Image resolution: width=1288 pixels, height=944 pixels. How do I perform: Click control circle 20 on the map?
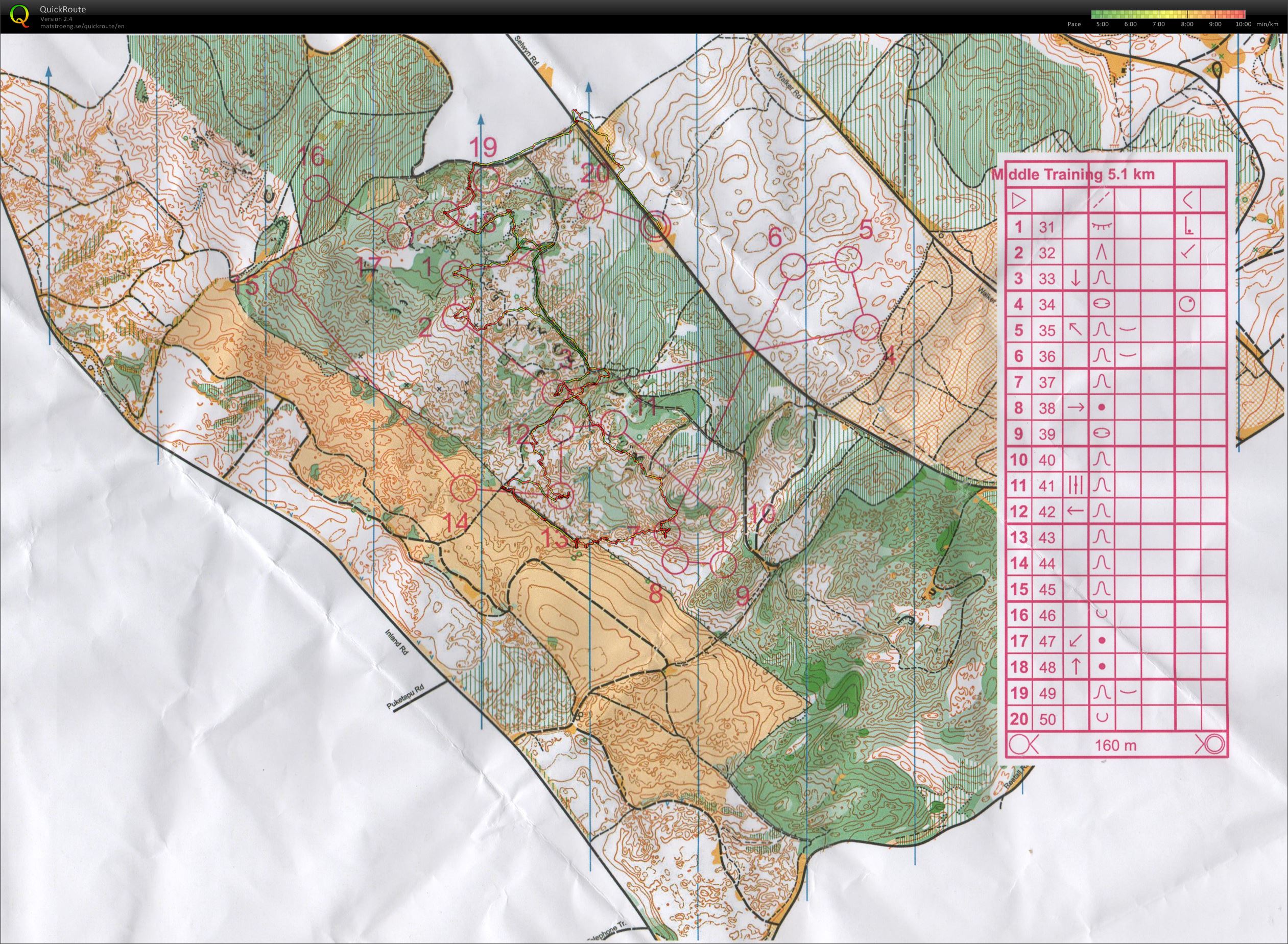(590, 205)
